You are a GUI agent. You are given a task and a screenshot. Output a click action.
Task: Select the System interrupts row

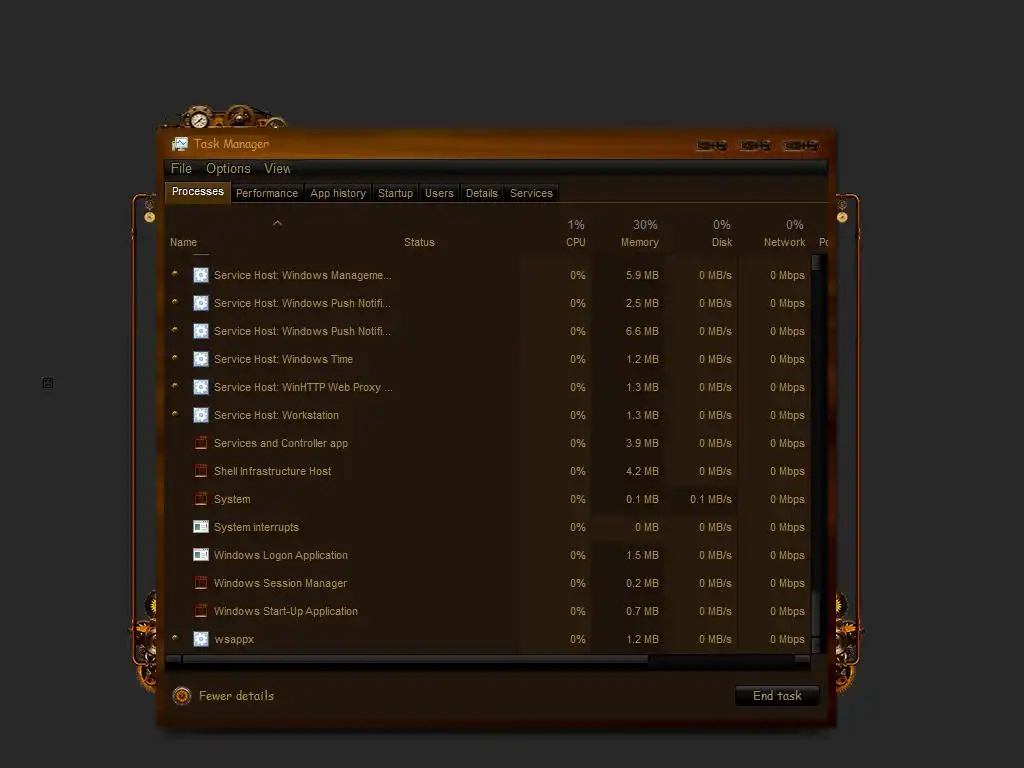point(488,527)
